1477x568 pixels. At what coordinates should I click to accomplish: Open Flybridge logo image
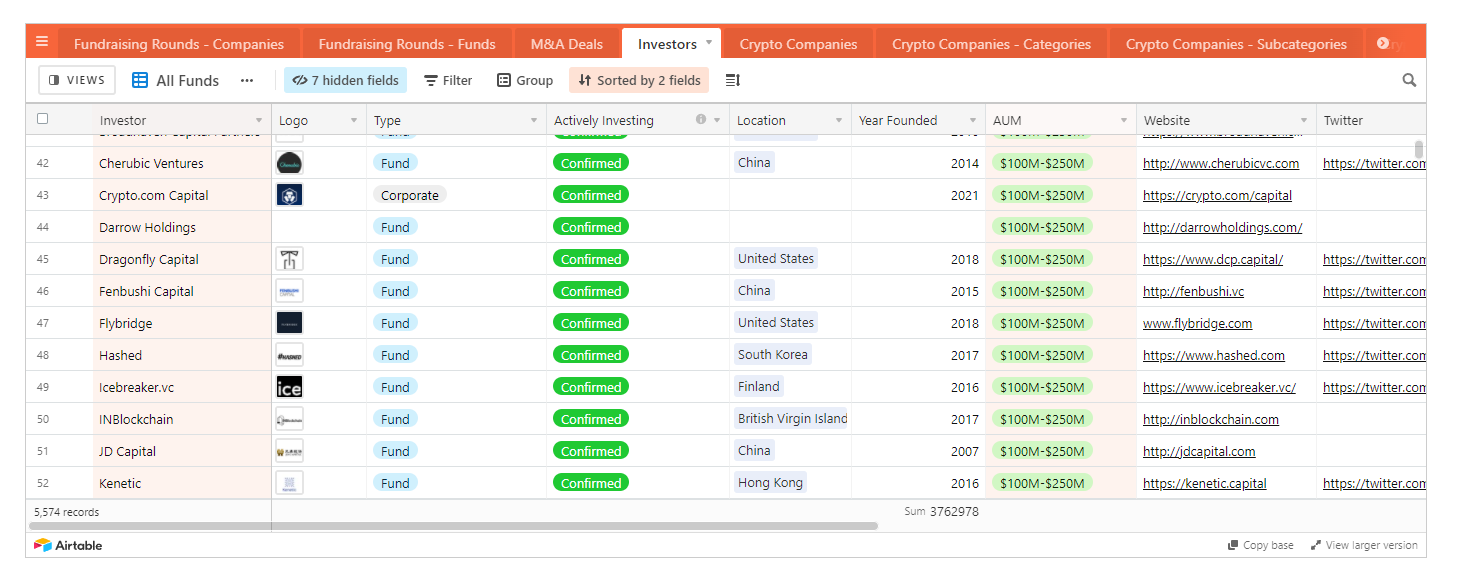[289, 323]
